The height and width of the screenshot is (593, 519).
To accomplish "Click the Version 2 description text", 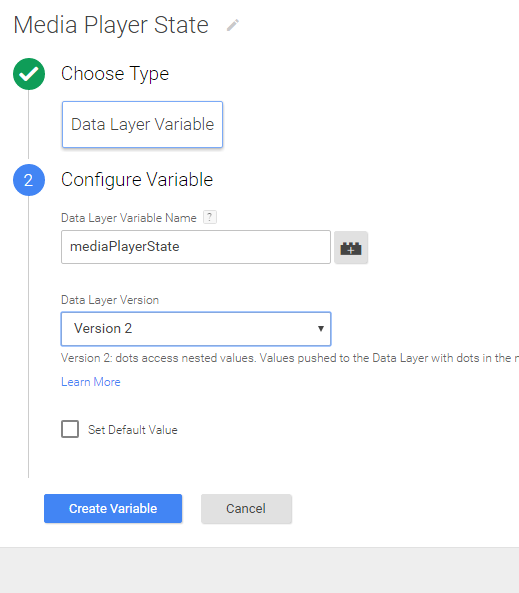I will (x=290, y=358).
